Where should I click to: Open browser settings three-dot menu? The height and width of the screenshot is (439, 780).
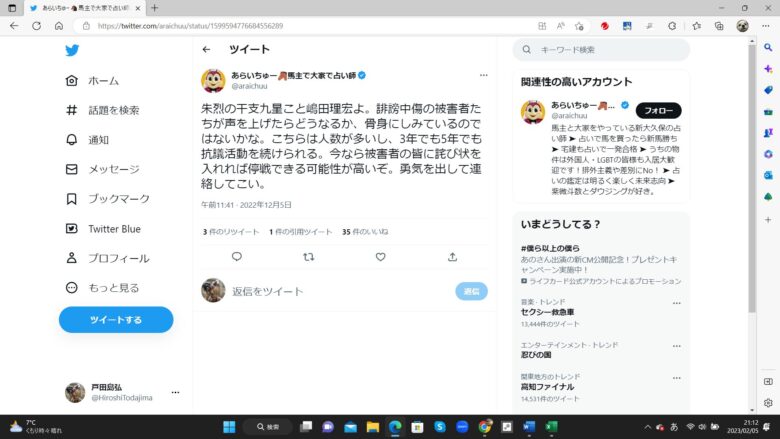click(766, 26)
